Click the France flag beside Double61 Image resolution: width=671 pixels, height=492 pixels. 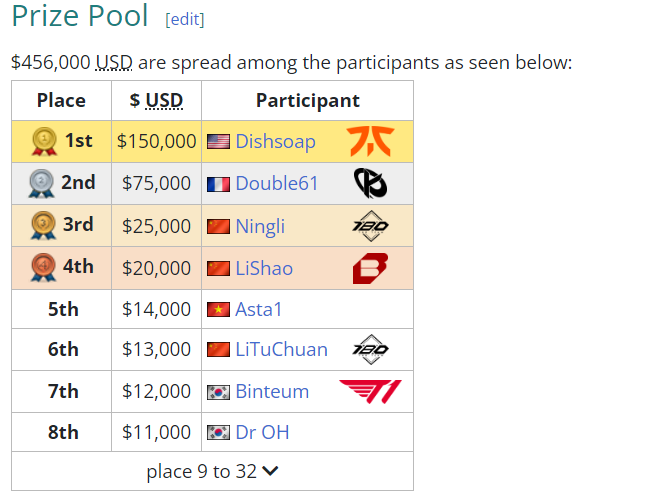[x=218, y=184]
